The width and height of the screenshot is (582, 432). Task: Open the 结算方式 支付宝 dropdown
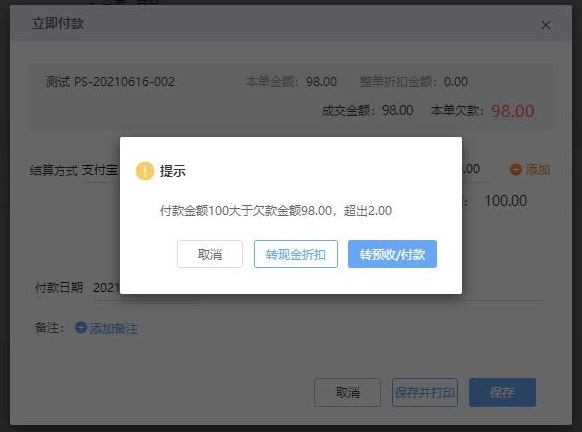(100, 170)
